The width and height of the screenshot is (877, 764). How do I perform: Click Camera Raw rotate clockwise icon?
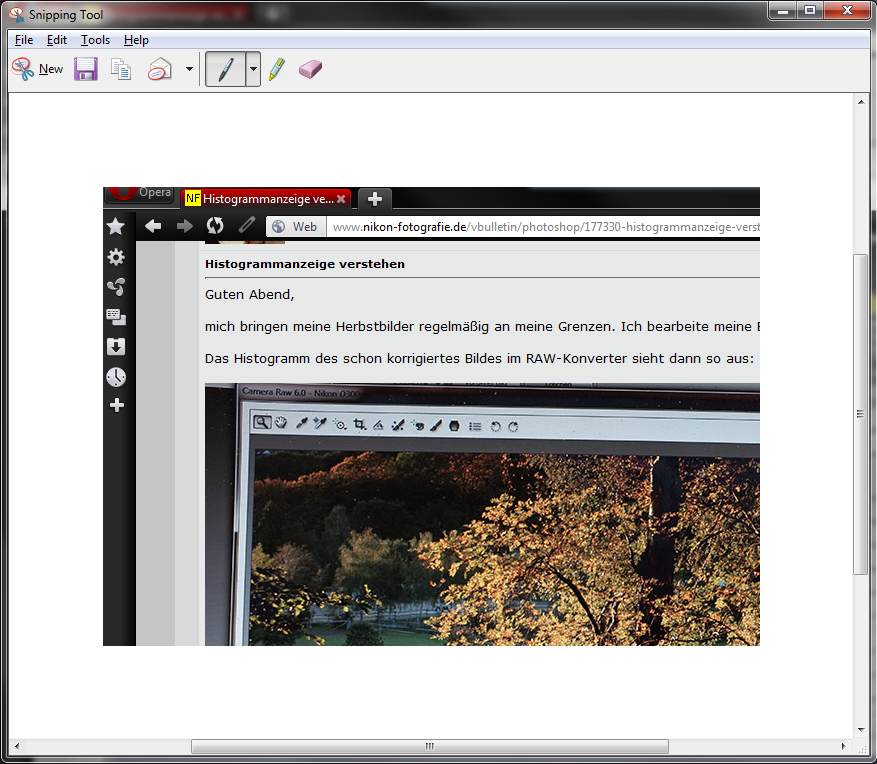coord(513,427)
